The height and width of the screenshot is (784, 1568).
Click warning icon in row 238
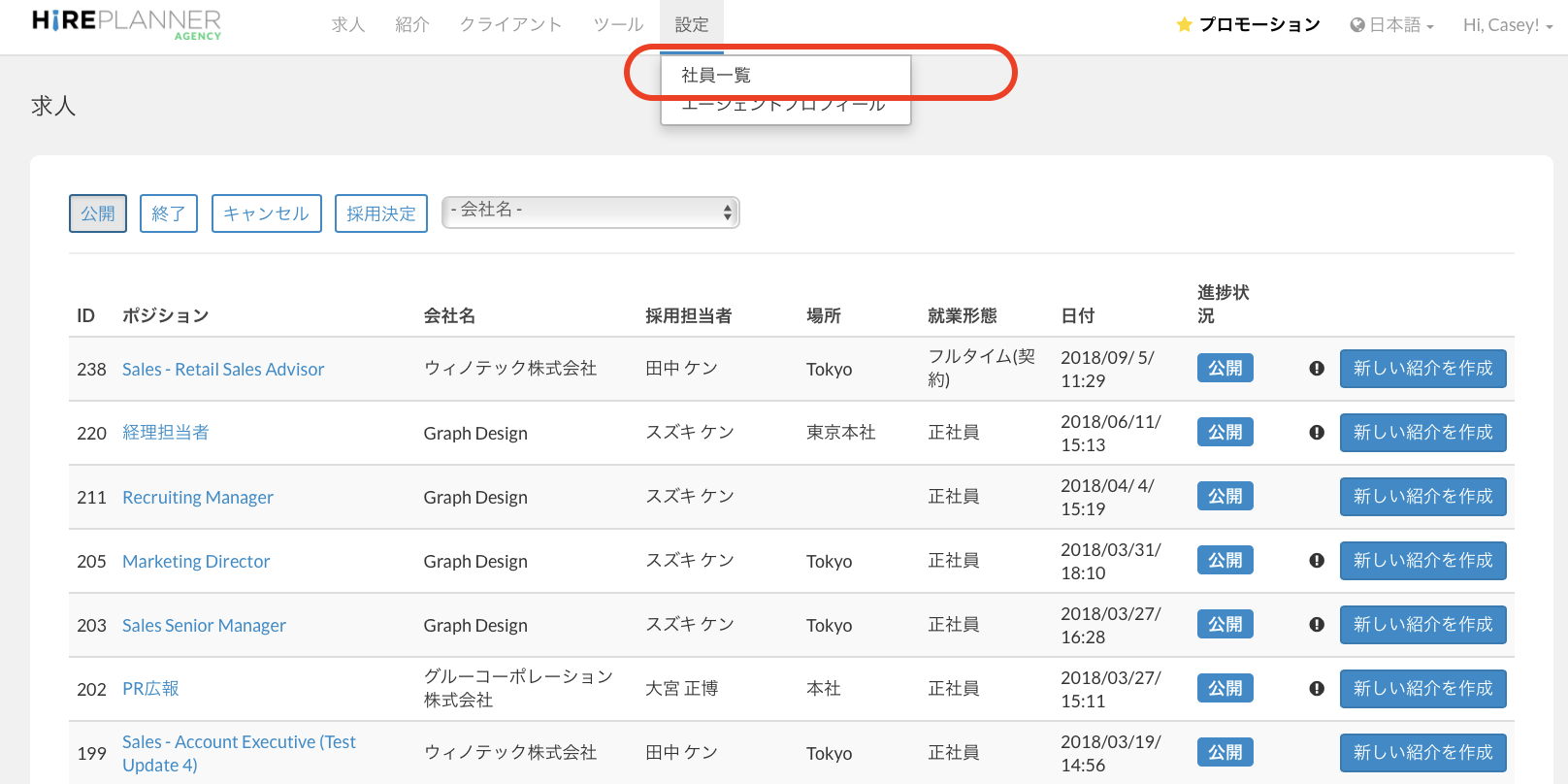coord(1317,369)
